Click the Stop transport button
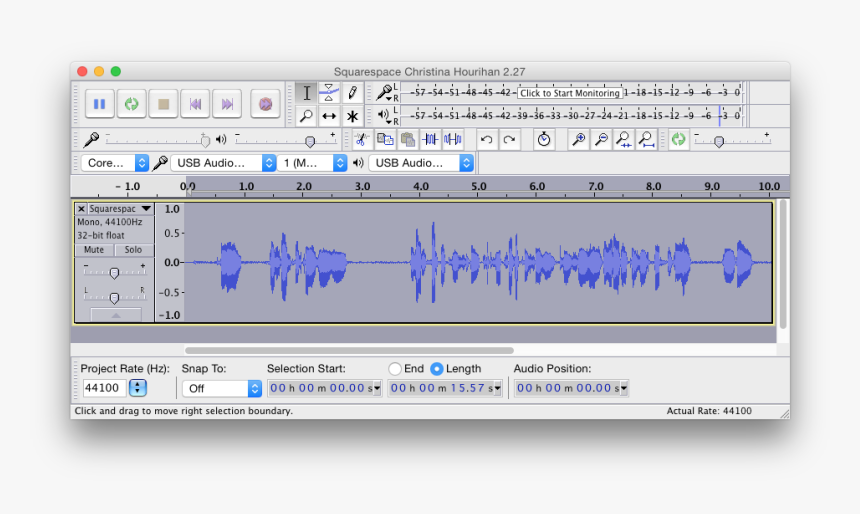The height and width of the screenshot is (514, 860). [163, 104]
